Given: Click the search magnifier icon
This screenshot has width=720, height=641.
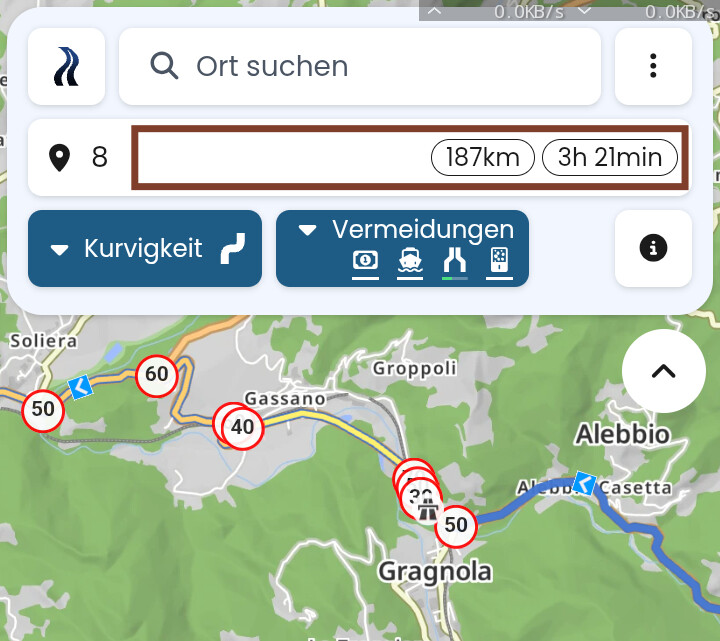Looking at the screenshot, I should tap(164, 66).
